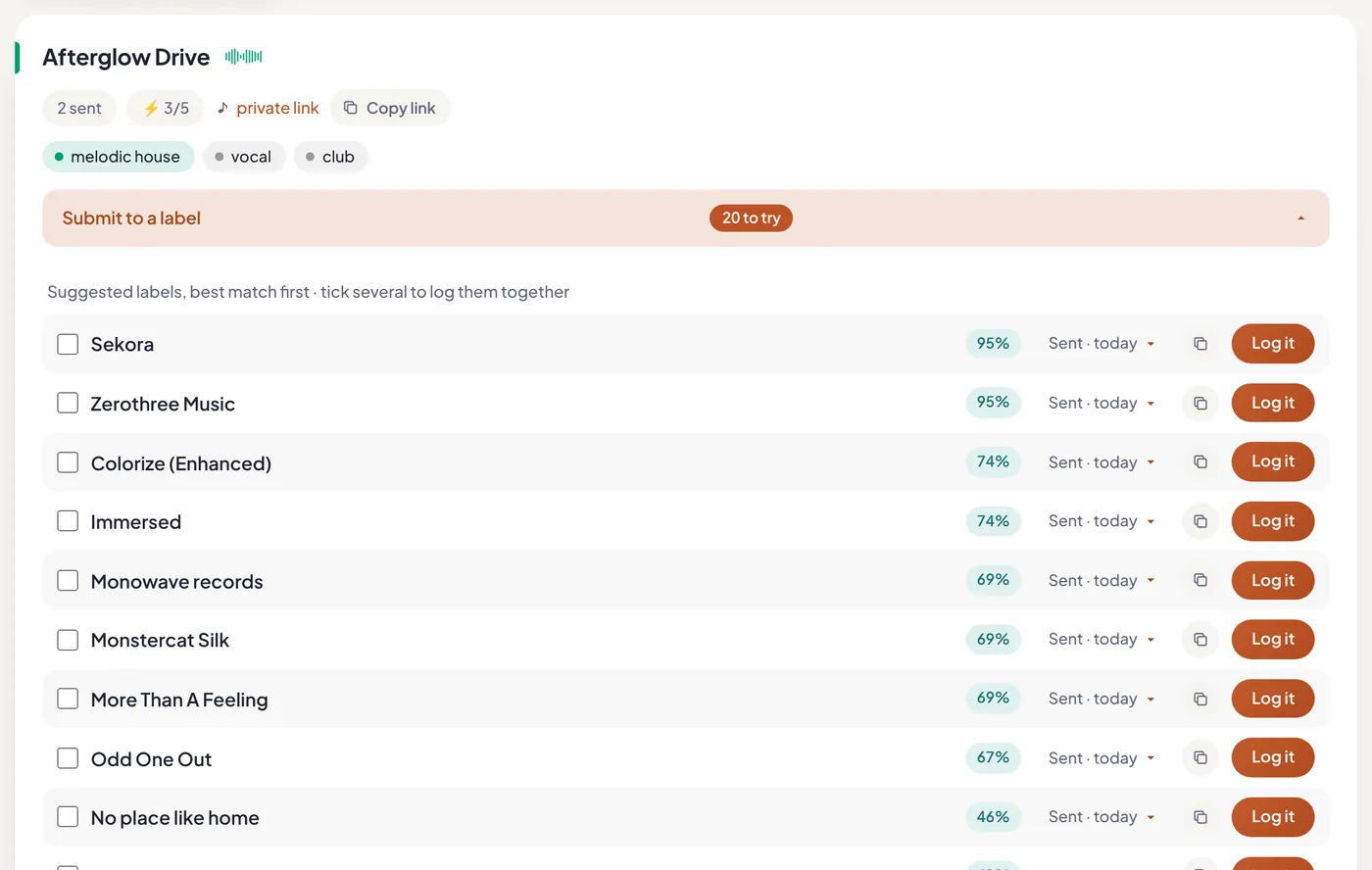Log it for No place like home
Image resolution: width=1372 pixels, height=870 pixels.
click(x=1272, y=817)
